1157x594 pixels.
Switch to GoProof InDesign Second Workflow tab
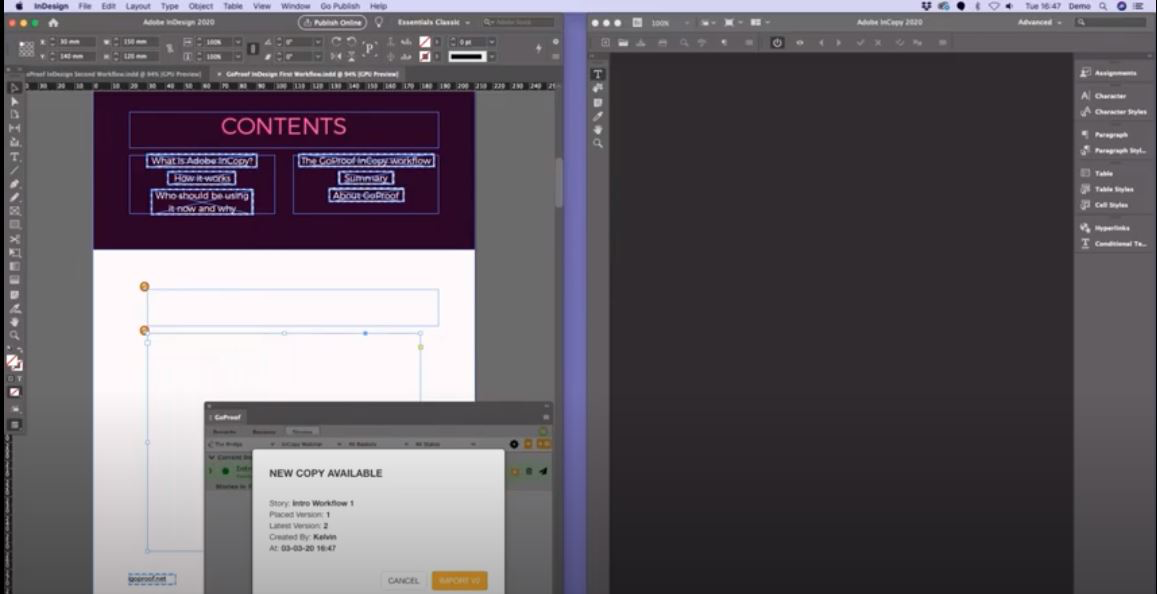click(114, 74)
